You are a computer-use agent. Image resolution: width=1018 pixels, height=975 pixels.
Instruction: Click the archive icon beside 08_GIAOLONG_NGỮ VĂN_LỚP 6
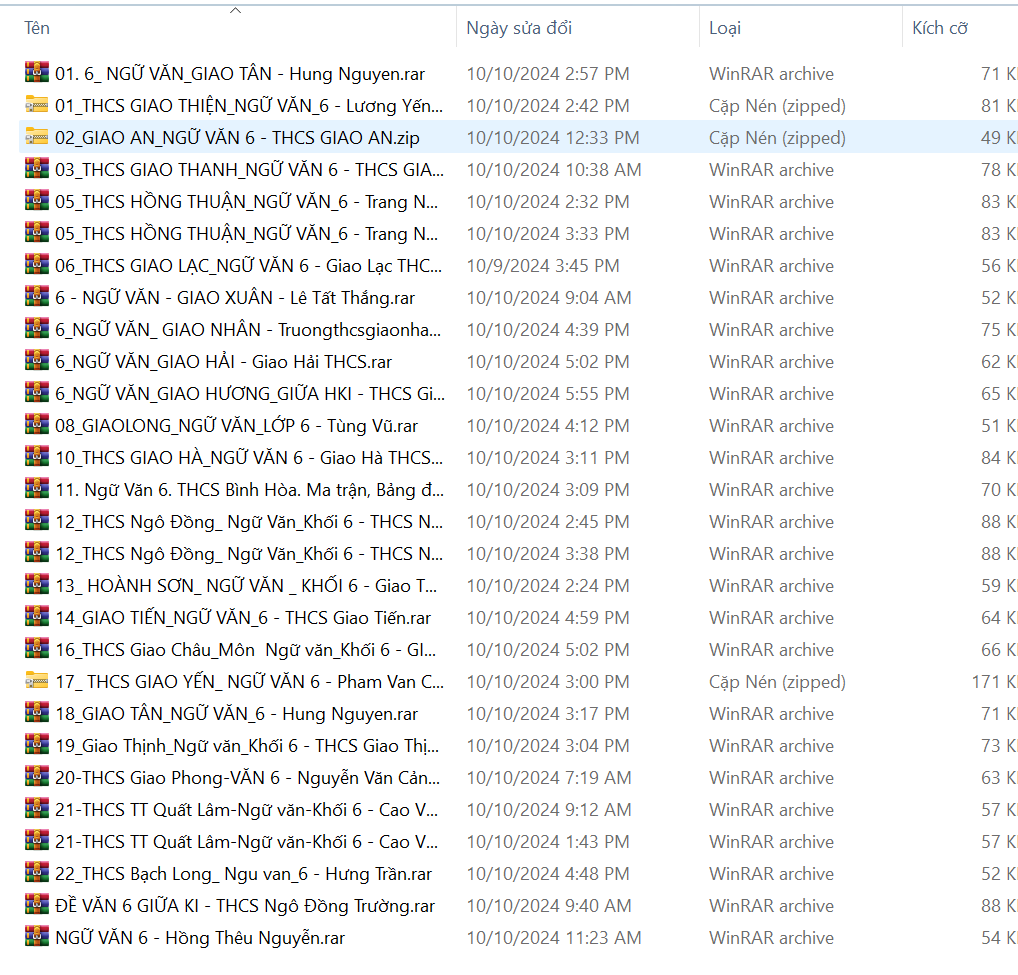[37, 426]
